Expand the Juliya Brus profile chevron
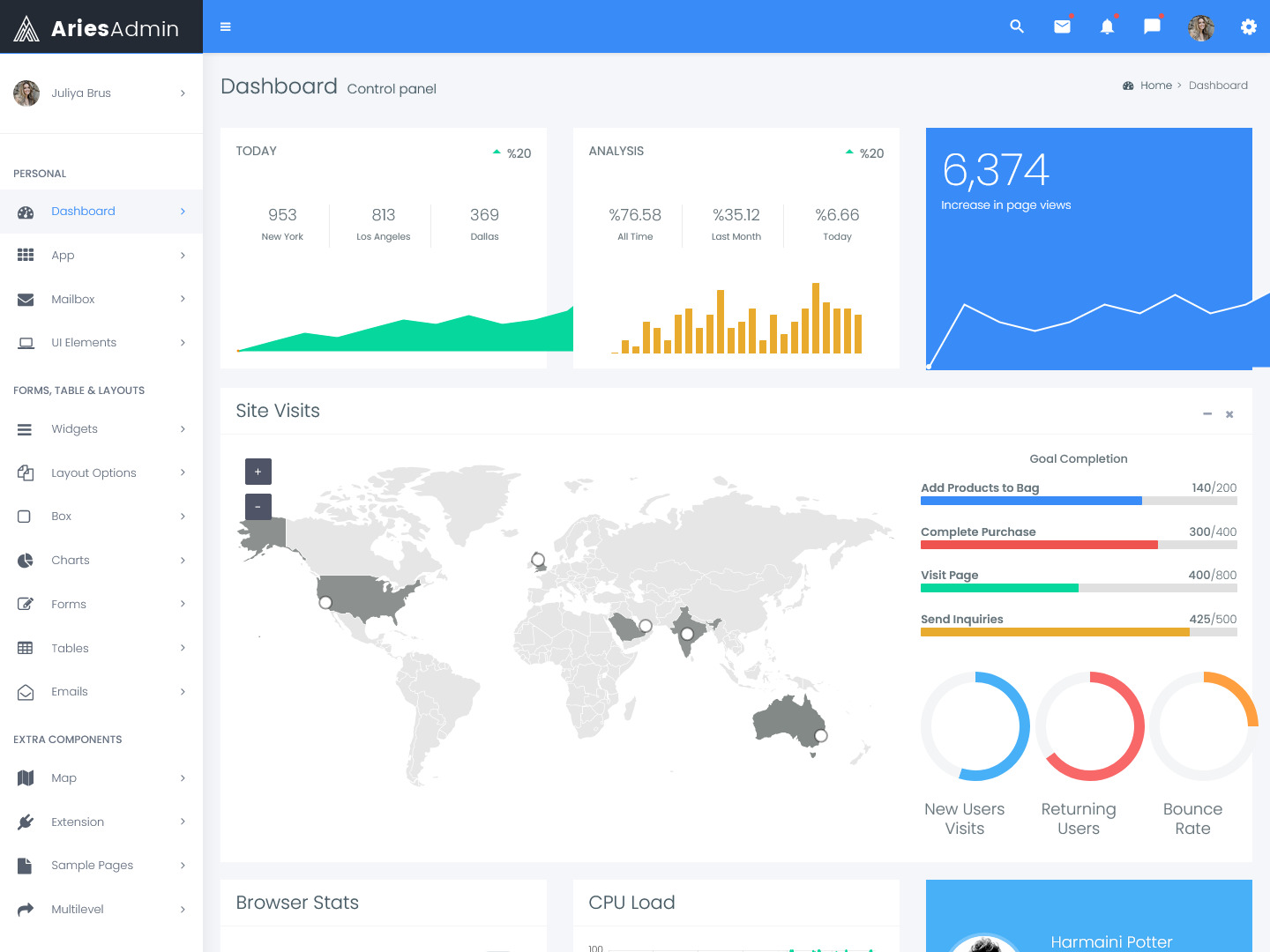The height and width of the screenshot is (952, 1270). click(x=183, y=93)
